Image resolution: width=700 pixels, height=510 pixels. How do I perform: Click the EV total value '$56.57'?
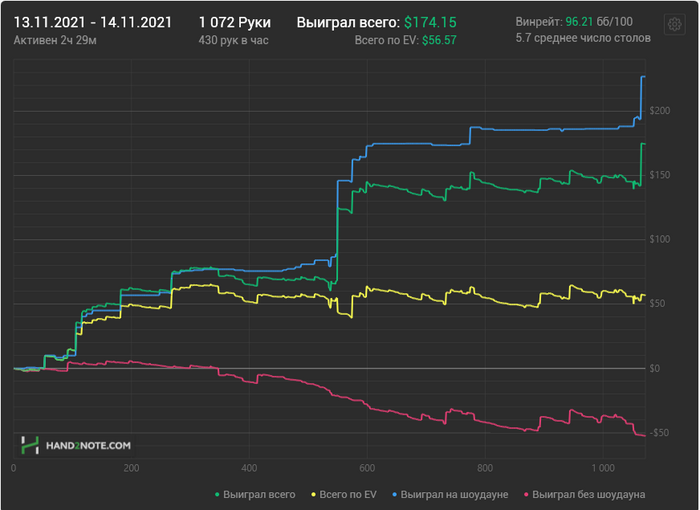(x=439, y=40)
